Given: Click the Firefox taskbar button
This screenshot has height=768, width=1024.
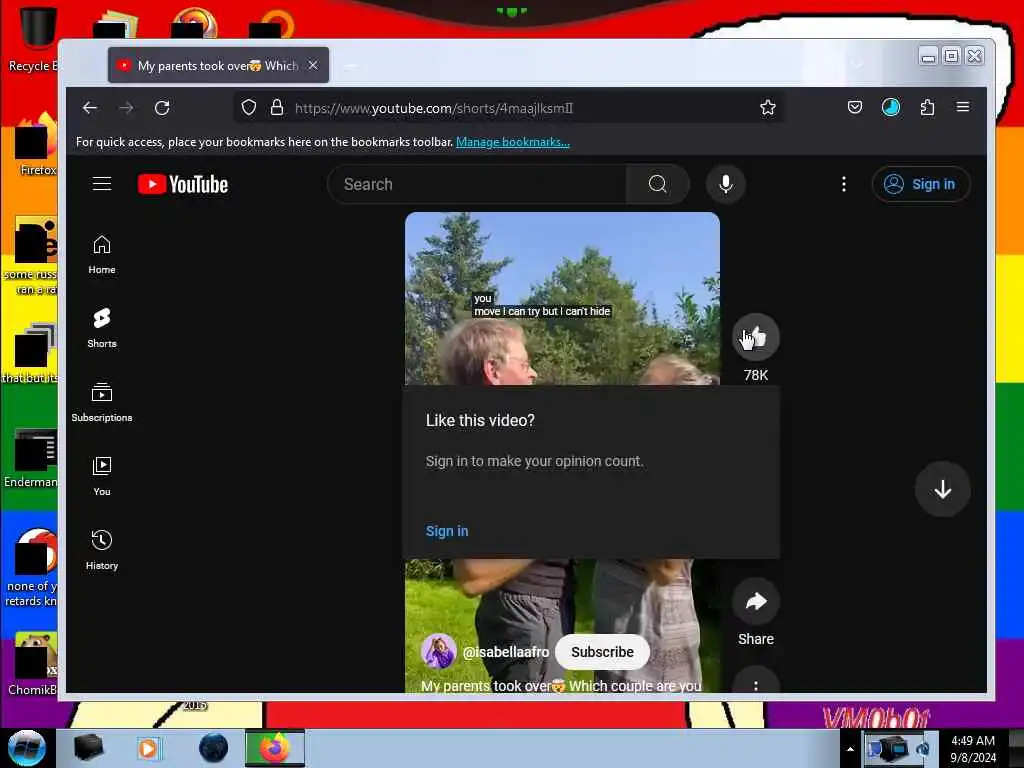Looking at the screenshot, I should [275, 748].
